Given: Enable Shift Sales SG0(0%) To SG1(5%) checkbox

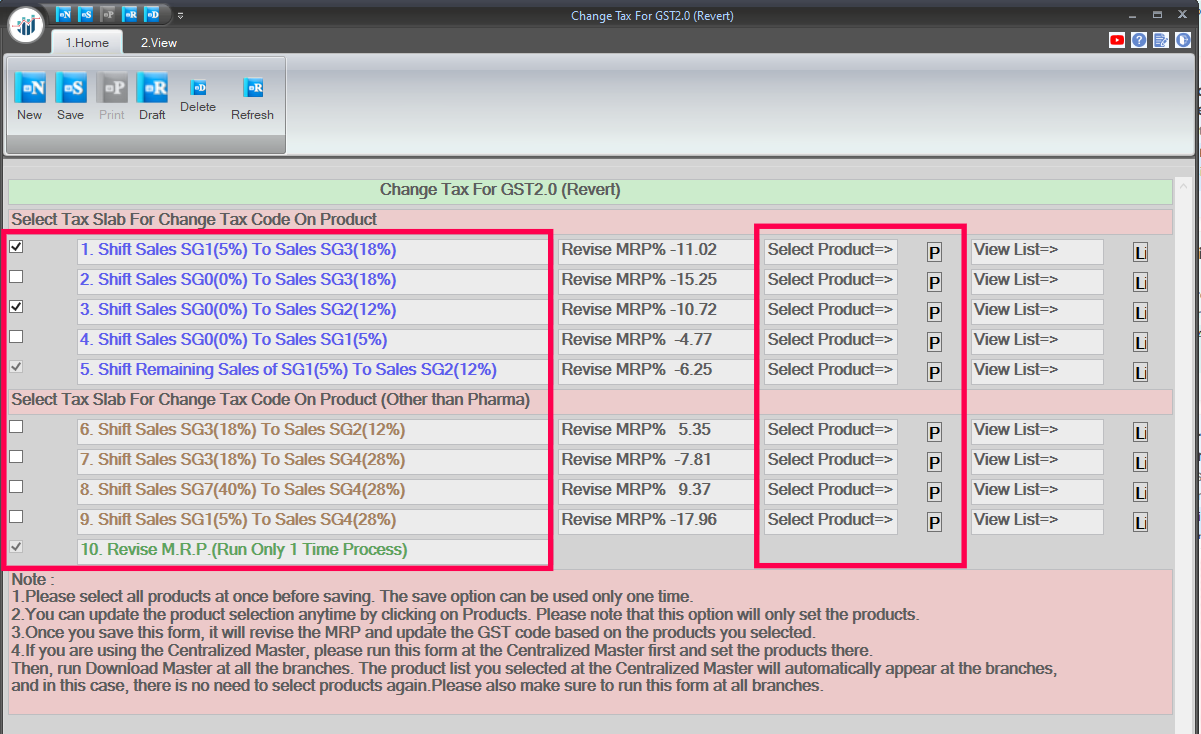Looking at the screenshot, I should click(x=16, y=336).
